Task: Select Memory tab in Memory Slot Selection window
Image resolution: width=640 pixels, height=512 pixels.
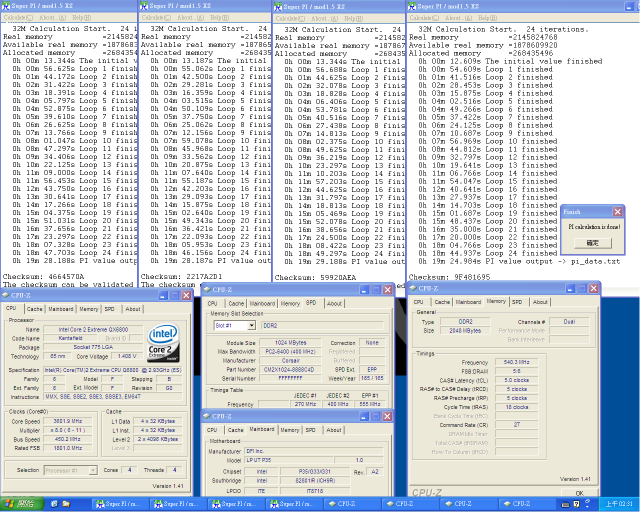Action: coord(290,303)
